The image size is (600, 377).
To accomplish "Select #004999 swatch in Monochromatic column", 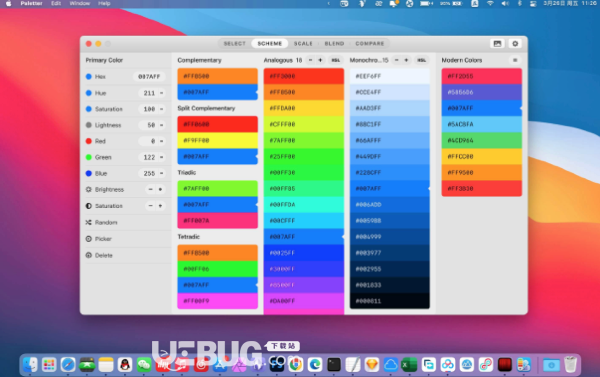I will [390, 237].
